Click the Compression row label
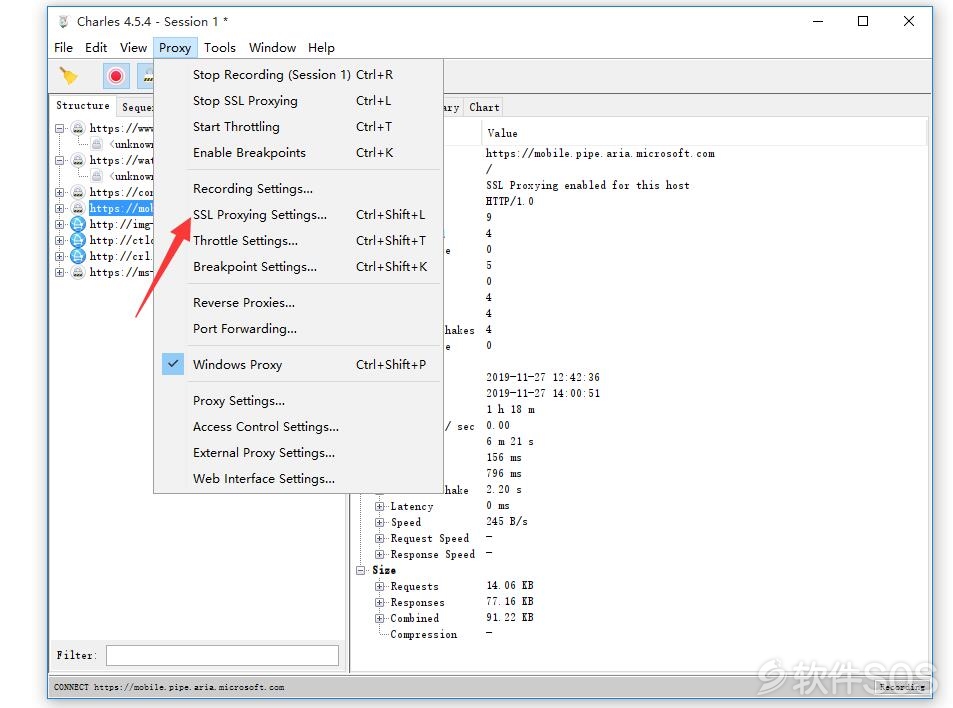The width and height of the screenshot is (953, 708). click(424, 634)
